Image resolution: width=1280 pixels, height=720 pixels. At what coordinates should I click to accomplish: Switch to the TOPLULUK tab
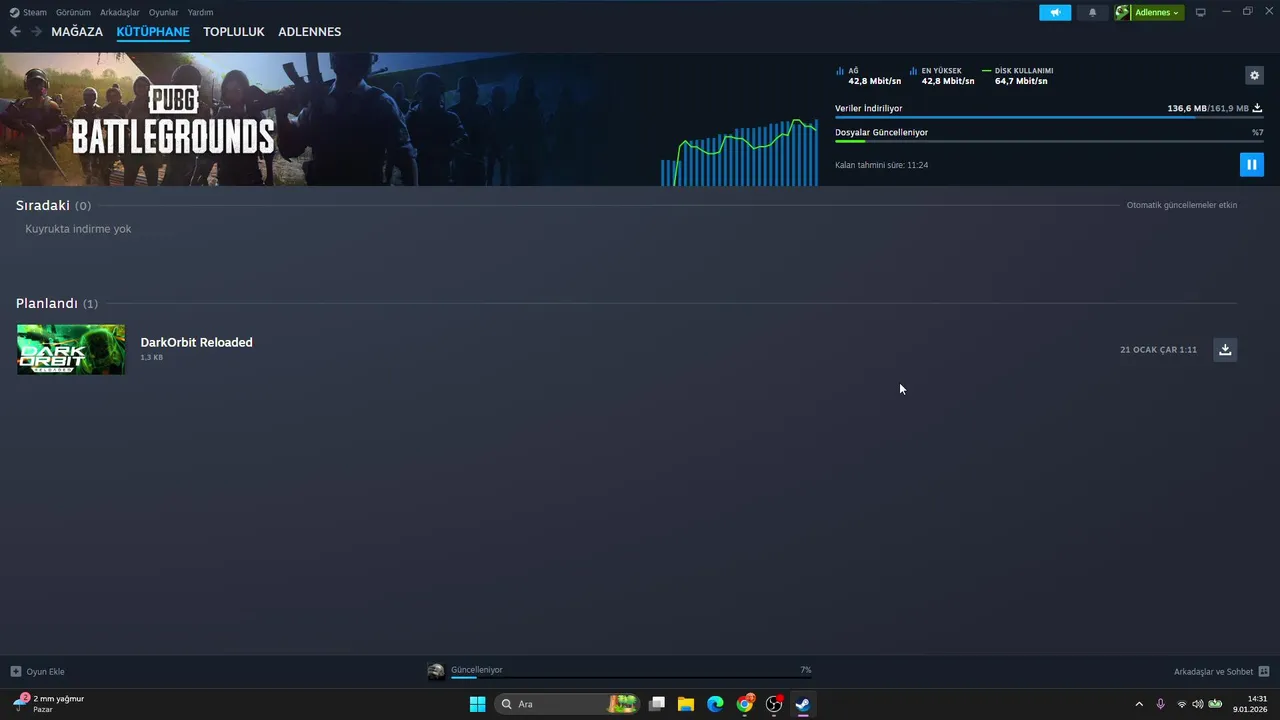234,32
